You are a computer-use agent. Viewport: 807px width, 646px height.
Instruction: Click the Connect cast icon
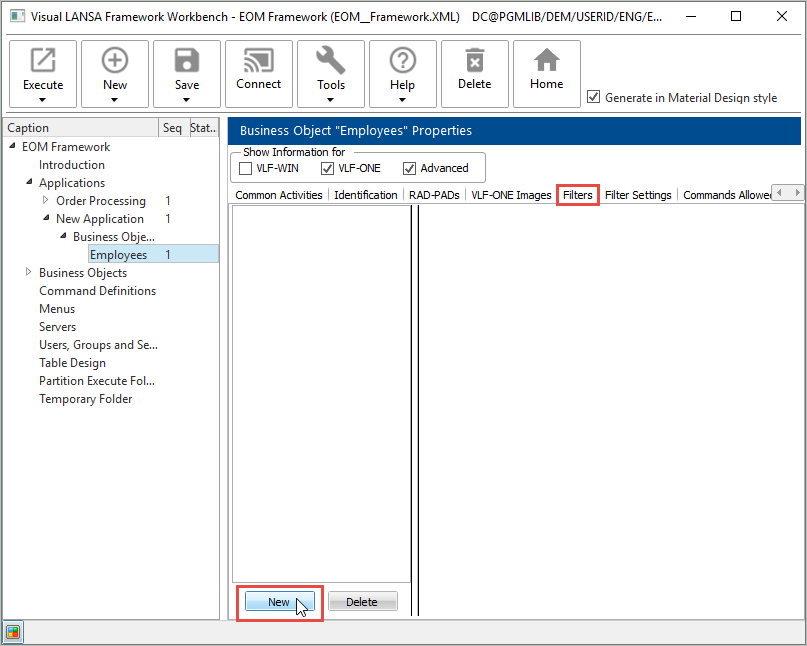[259, 60]
